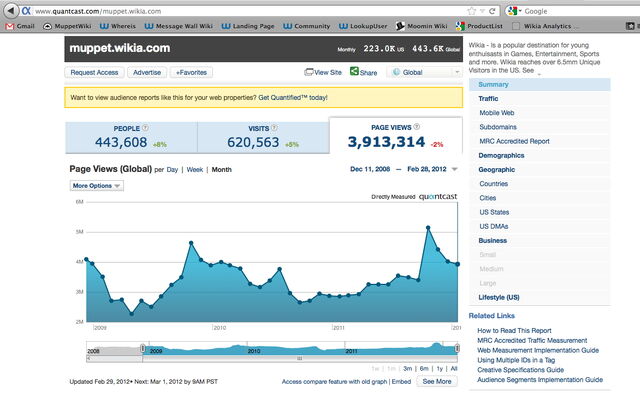This screenshot has width=640, height=393.
Task: Follow the Get Quantified today link
Action: [293, 98]
